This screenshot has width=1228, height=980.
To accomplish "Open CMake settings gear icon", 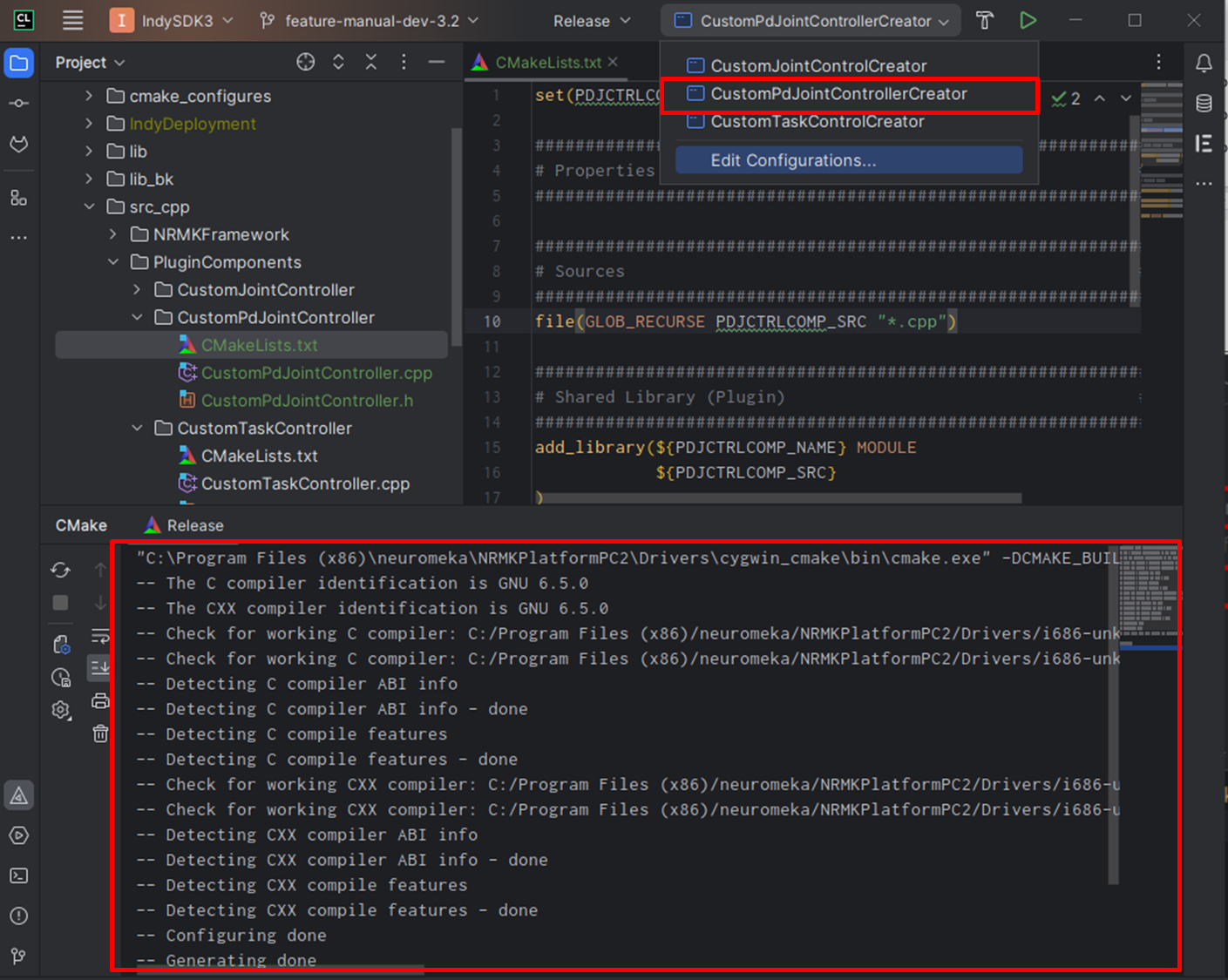I will tap(60, 710).
